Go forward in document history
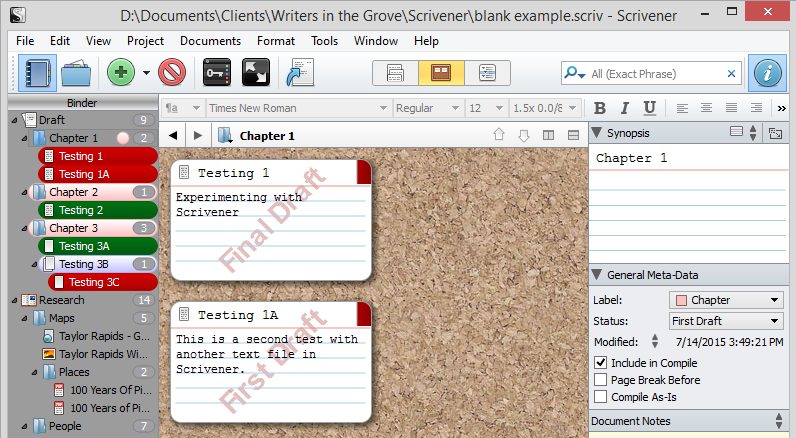The width and height of the screenshot is (796, 438). (197, 136)
